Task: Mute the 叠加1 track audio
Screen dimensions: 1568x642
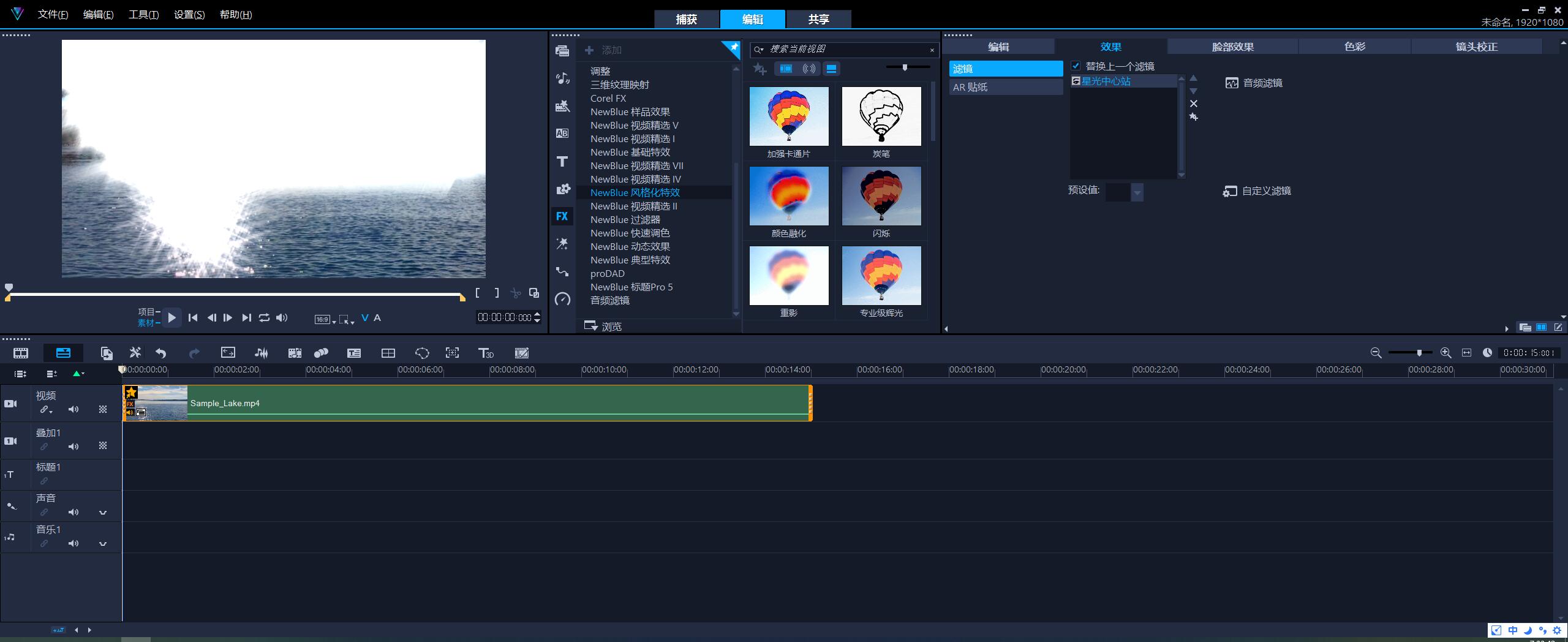Action: 73,447
